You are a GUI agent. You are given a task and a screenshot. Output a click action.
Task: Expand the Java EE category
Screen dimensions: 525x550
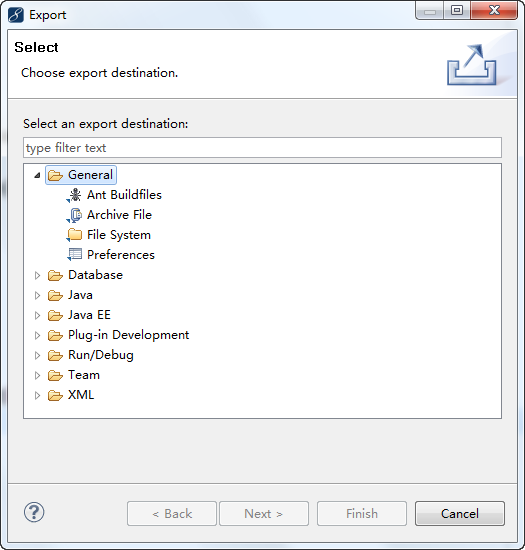[x=37, y=315]
